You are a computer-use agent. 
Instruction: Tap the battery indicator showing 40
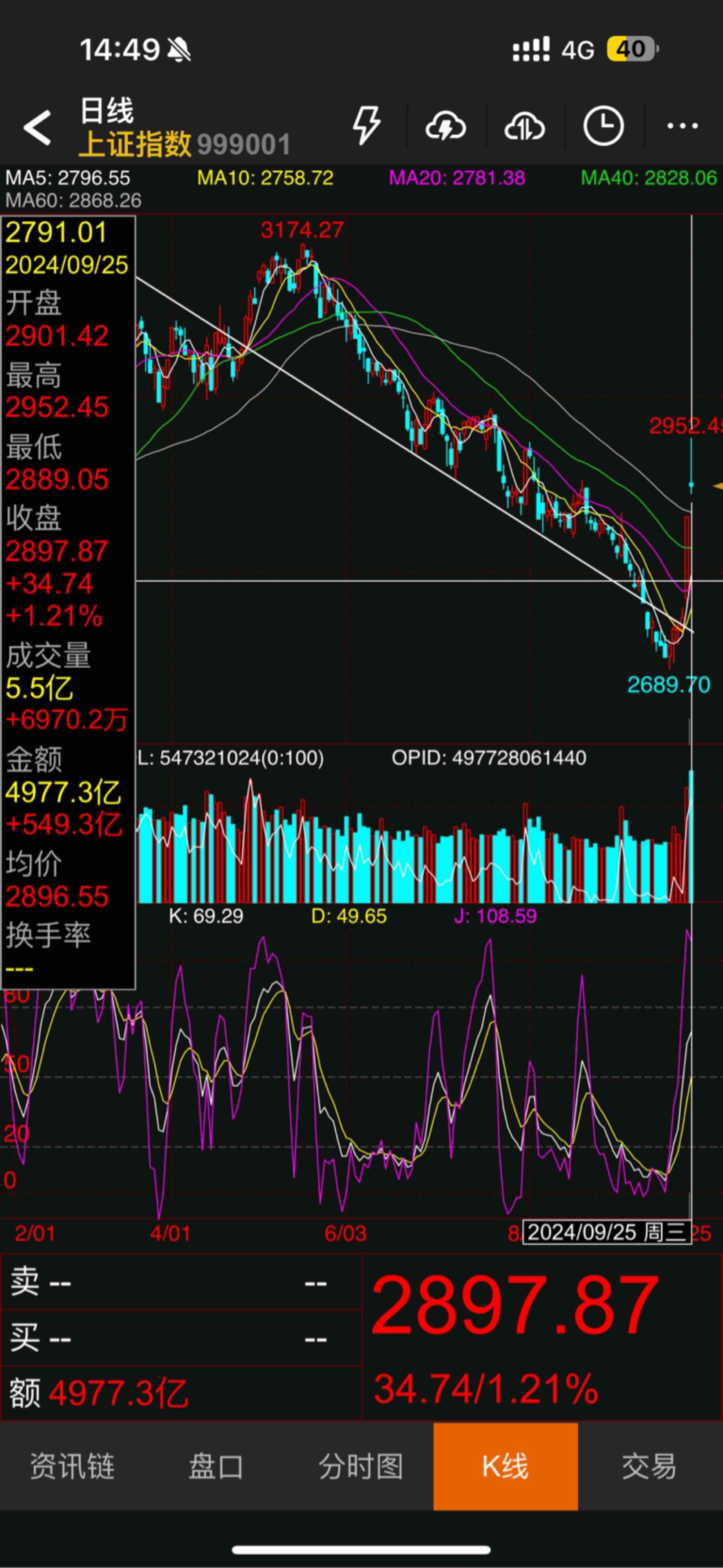tap(632, 49)
